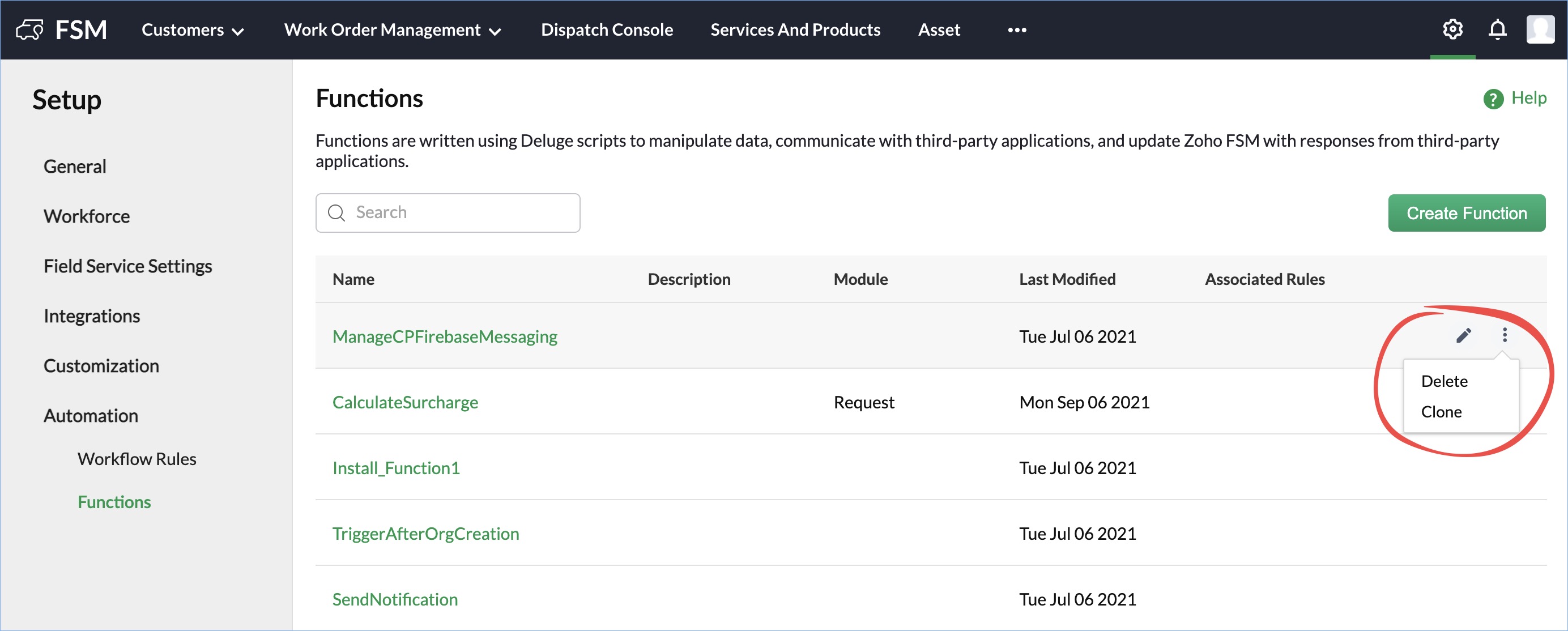Collapse the Automation section in the sidebar

point(91,416)
